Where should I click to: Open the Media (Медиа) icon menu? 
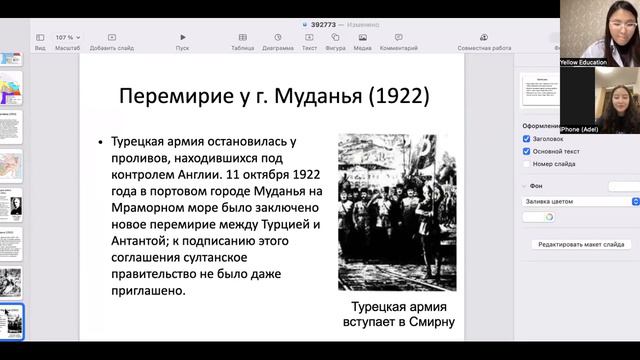coord(362,38)
